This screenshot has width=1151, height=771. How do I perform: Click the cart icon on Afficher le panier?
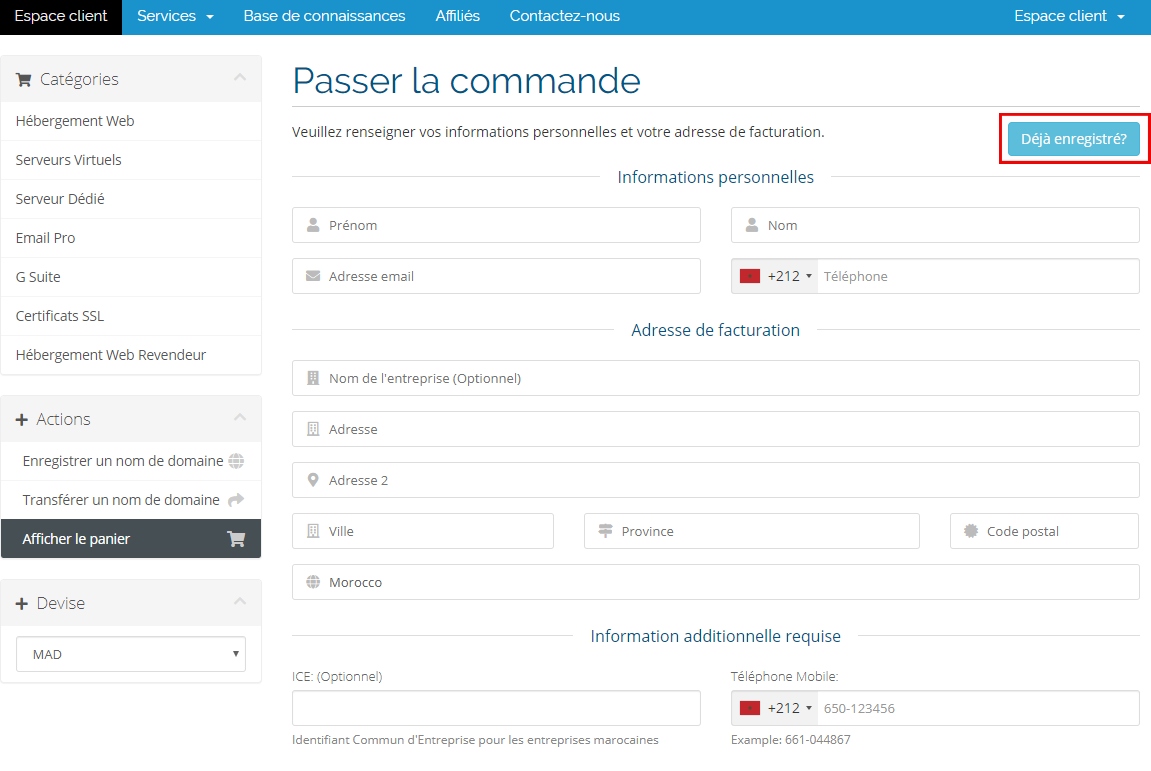236,539
